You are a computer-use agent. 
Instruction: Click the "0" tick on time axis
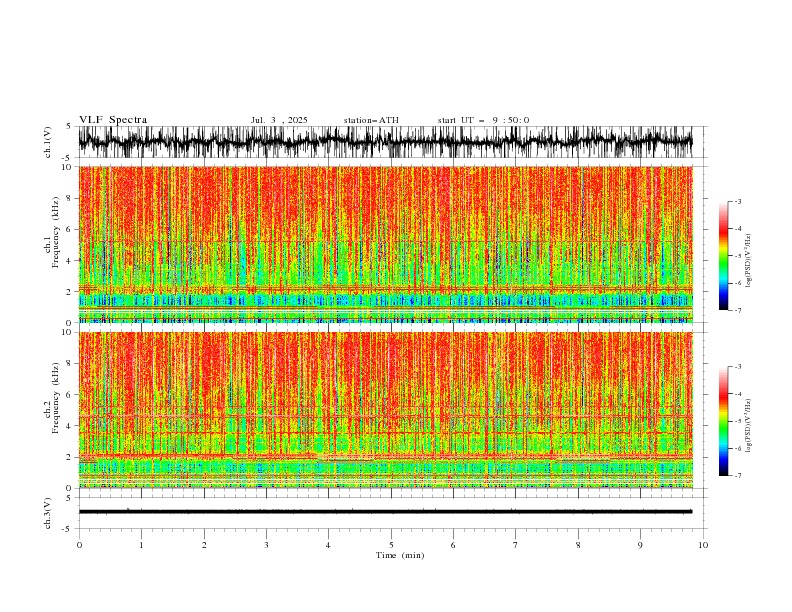click(79, 545)
